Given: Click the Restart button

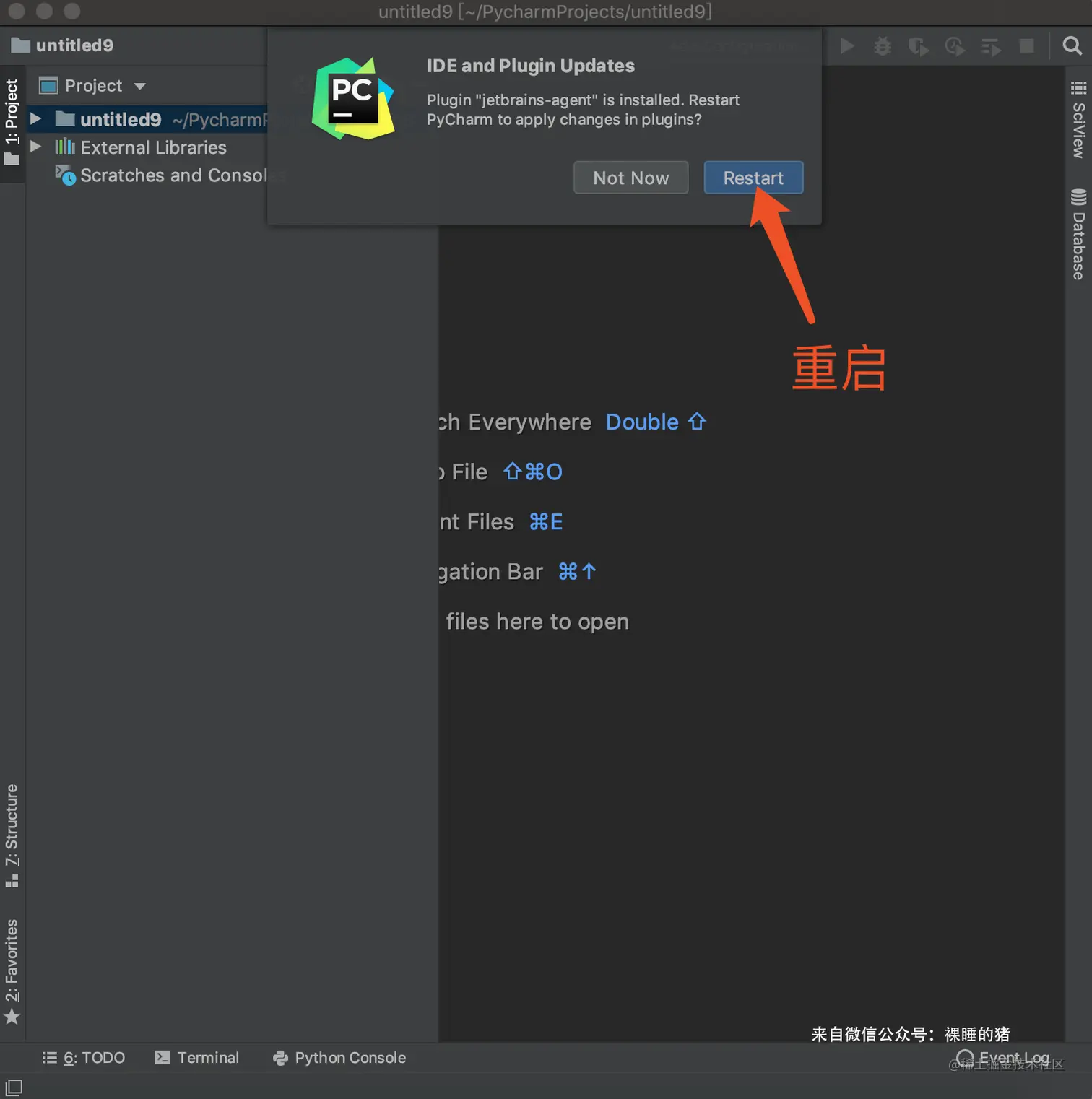Looking at the screenshot, I should click(x=753, y=178).
